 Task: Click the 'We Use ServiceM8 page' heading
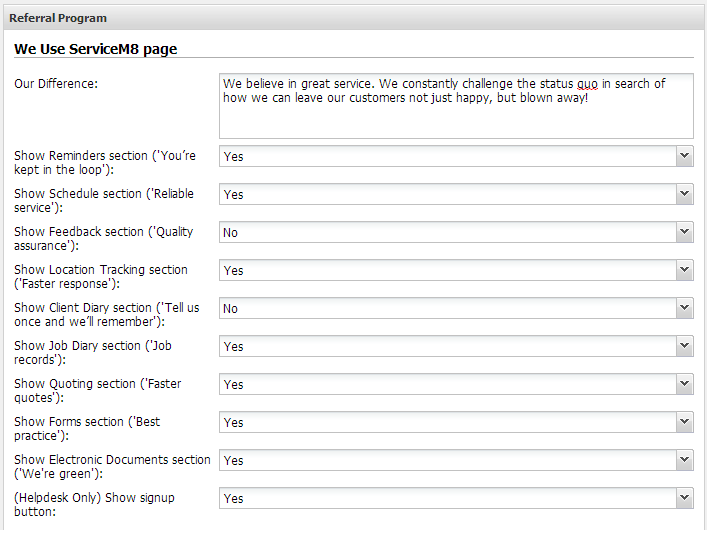click(96, 49)
